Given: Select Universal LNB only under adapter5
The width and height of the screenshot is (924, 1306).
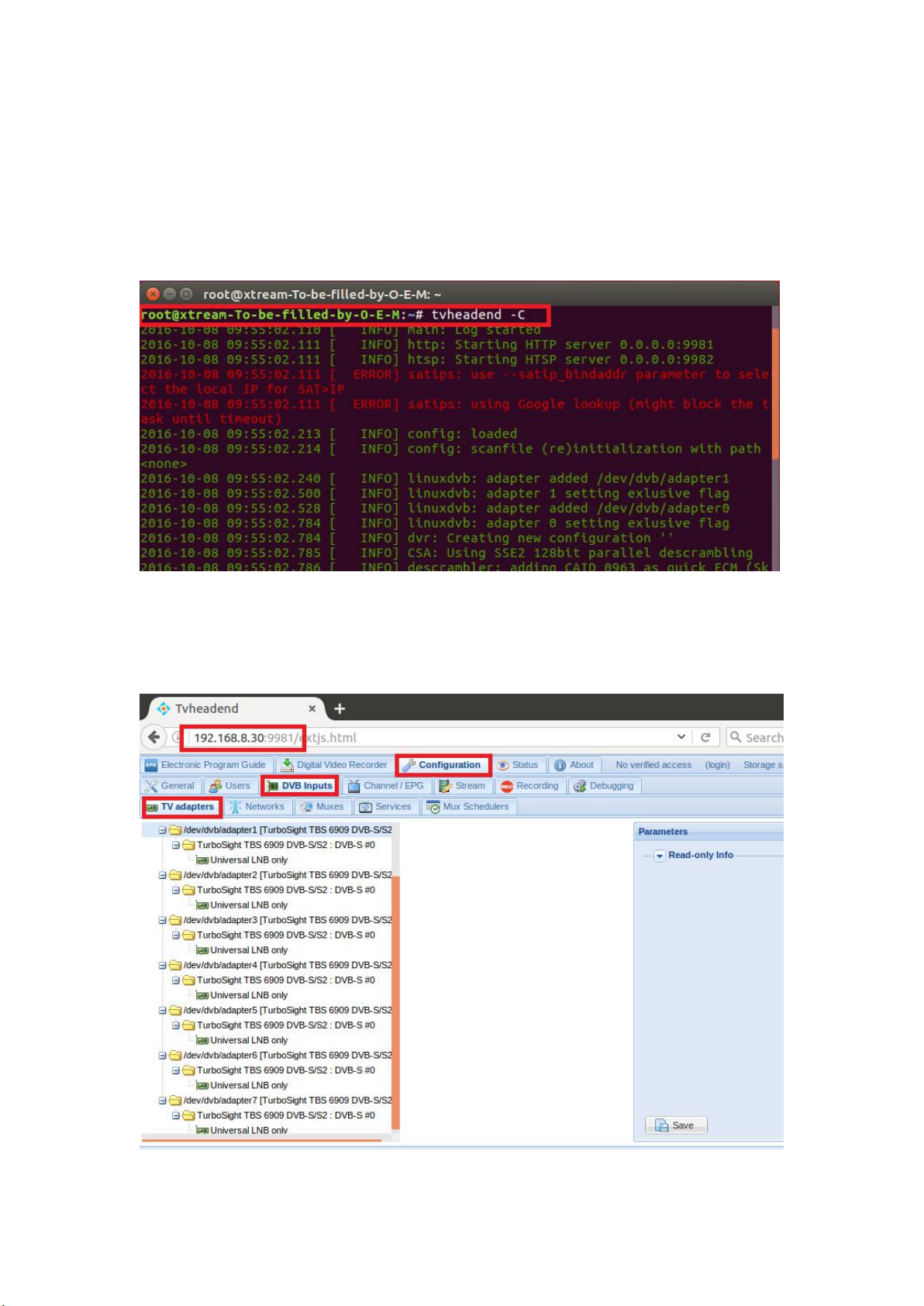Looking at the screenshot, I should pyautogui.click(x=249, y=1040).
